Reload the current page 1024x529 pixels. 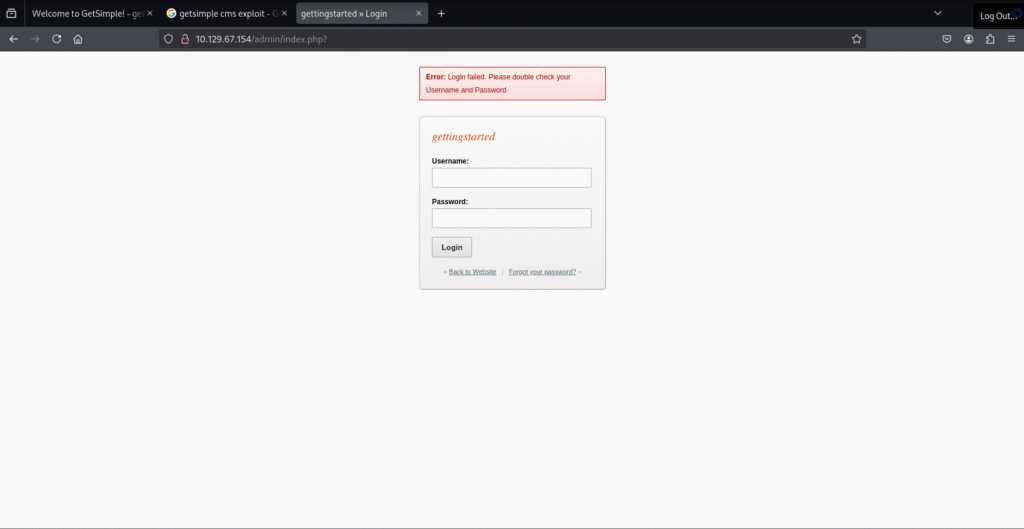[57, 39]
